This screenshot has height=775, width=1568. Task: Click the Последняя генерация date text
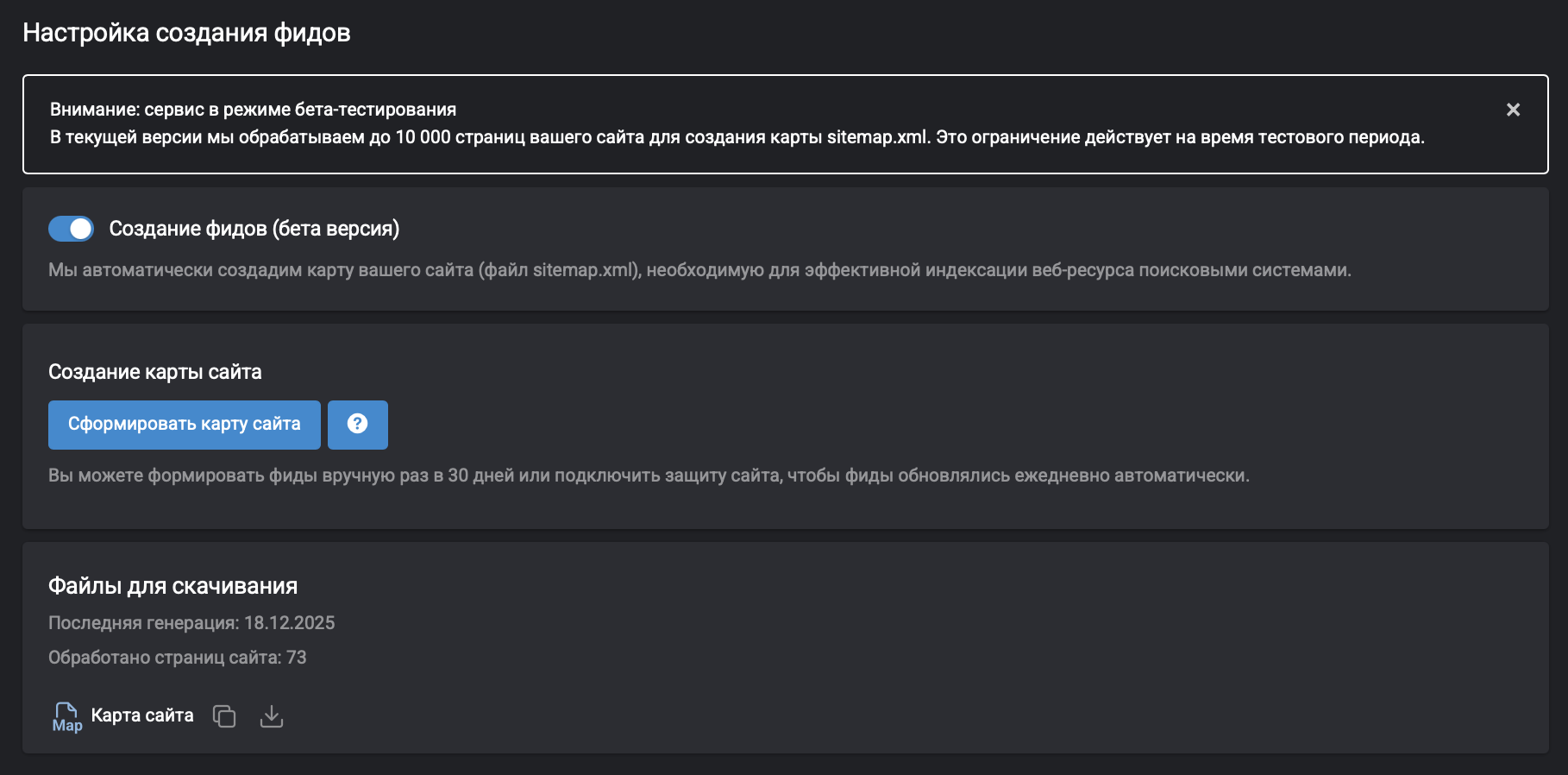coord(192,622)
